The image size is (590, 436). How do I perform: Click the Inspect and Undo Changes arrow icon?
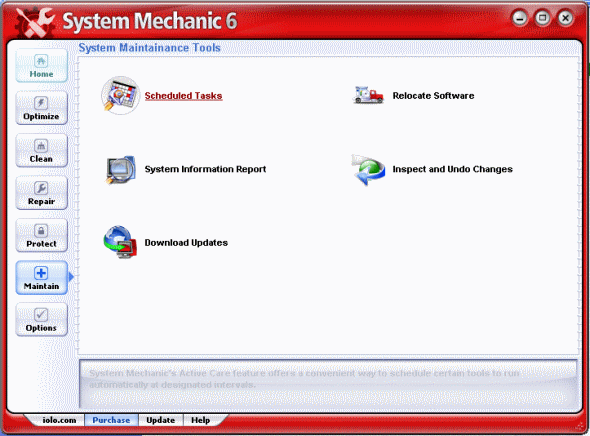[x=368, y=170]
